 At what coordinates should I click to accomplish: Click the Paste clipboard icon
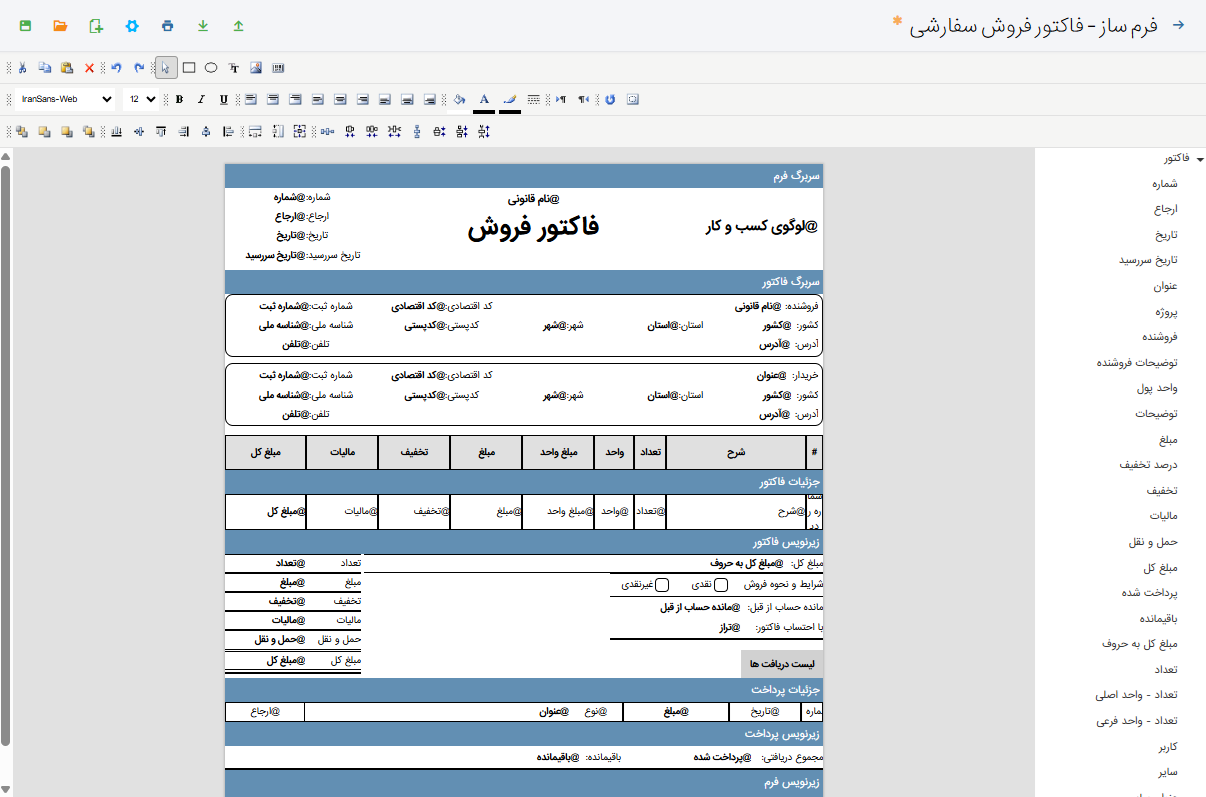(67, 68)
